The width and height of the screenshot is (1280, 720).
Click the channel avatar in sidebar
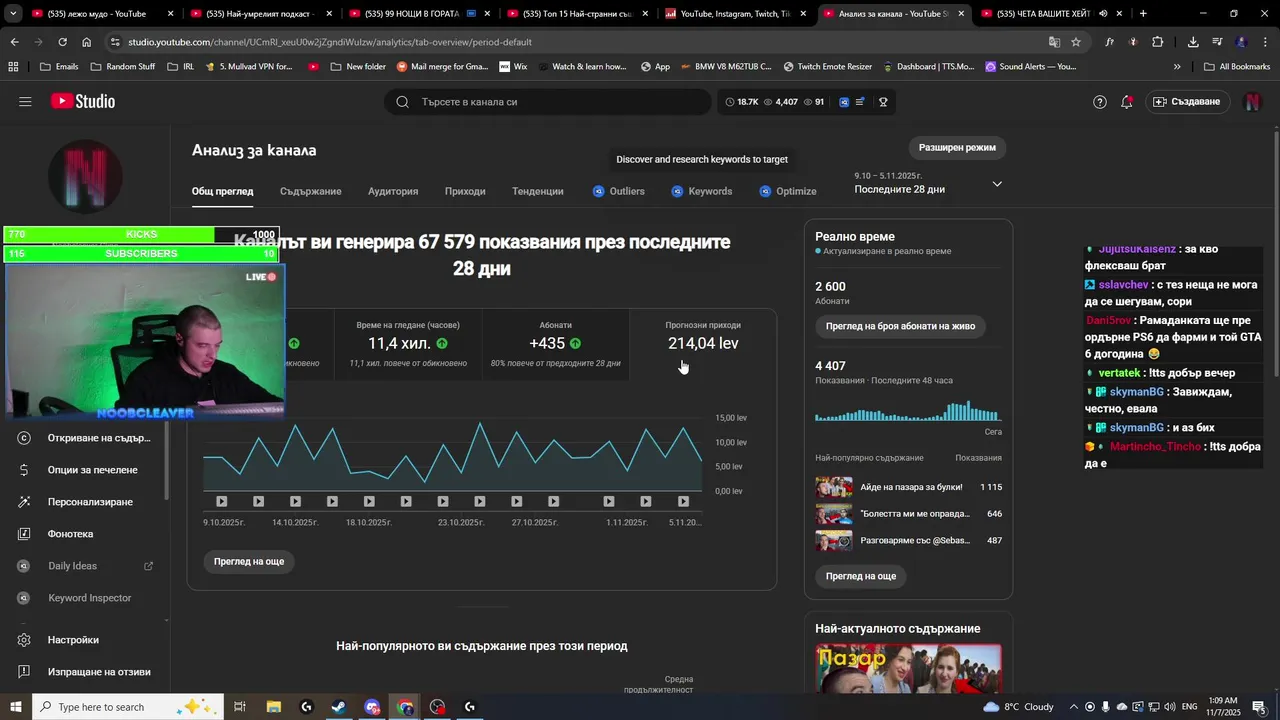pos(85,176)
